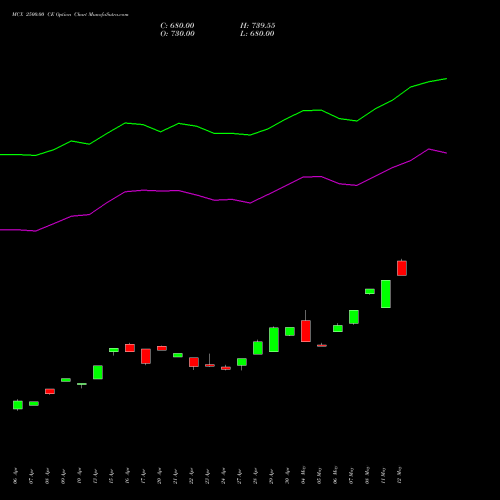Select the 30 Apr date label
The height and width of the screenshot is (500, 500).
(287, 476)
